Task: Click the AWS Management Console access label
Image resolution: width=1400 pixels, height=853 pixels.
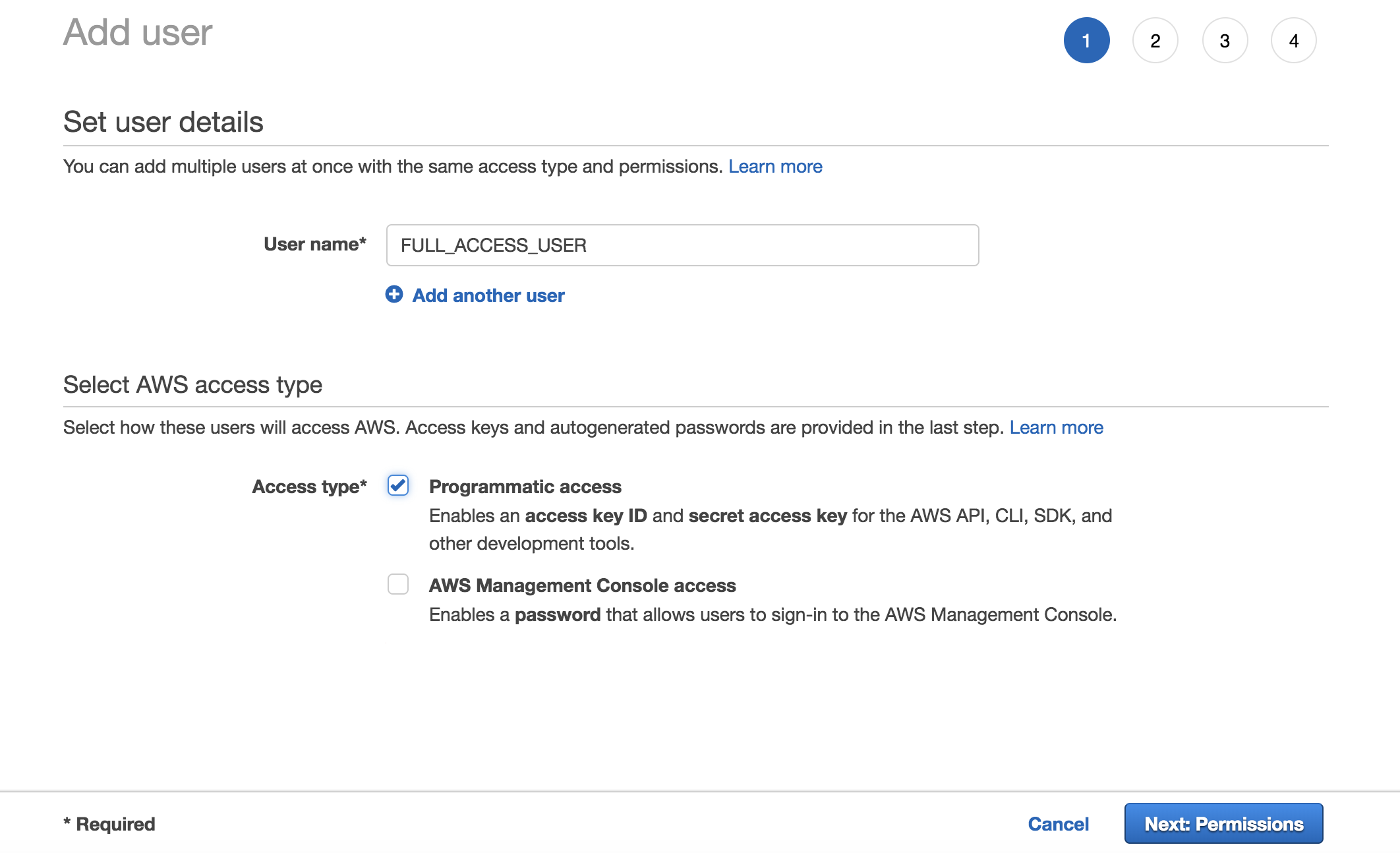Action: [x=582, y=585]
